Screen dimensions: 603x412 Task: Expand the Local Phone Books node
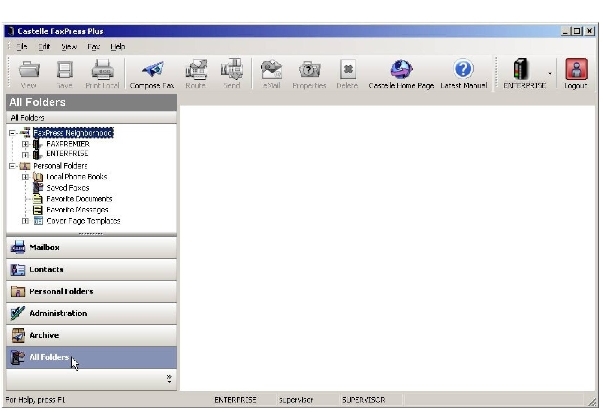click(25, 177)
